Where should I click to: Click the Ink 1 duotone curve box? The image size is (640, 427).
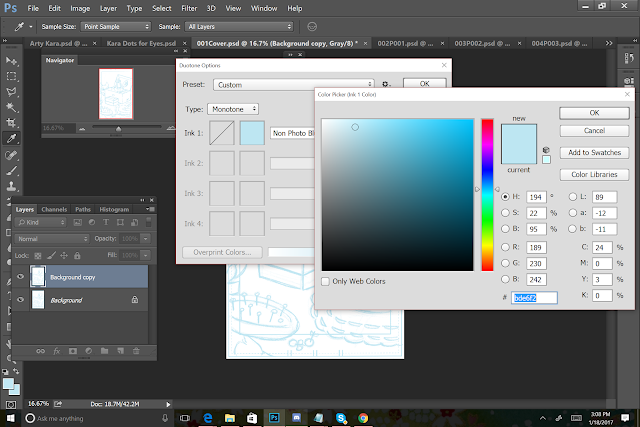221,134
